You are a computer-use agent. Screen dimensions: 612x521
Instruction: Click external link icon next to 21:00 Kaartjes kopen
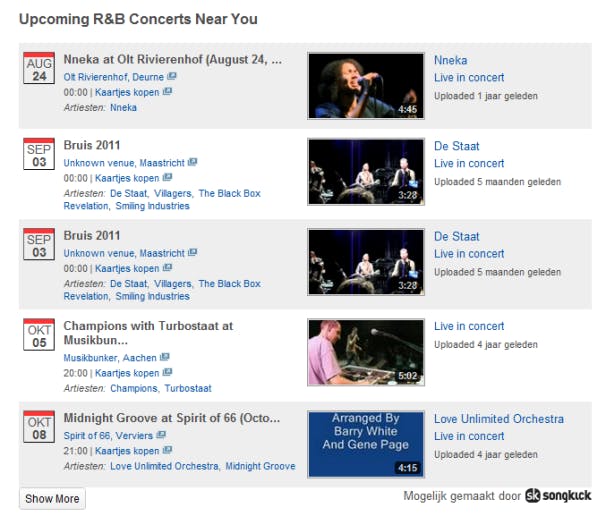(167, 451)
